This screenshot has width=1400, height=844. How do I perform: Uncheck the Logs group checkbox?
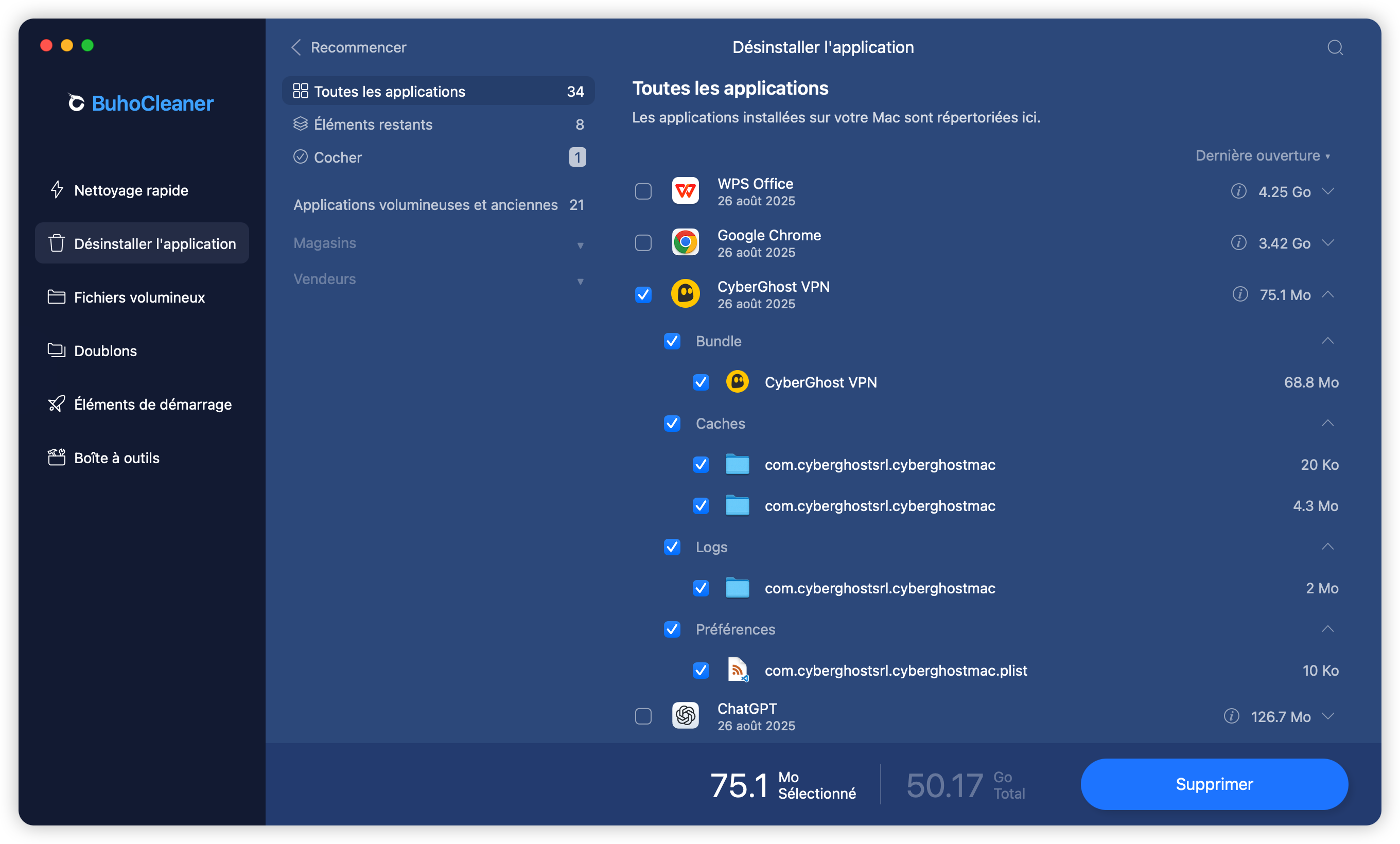coord(672,547)
